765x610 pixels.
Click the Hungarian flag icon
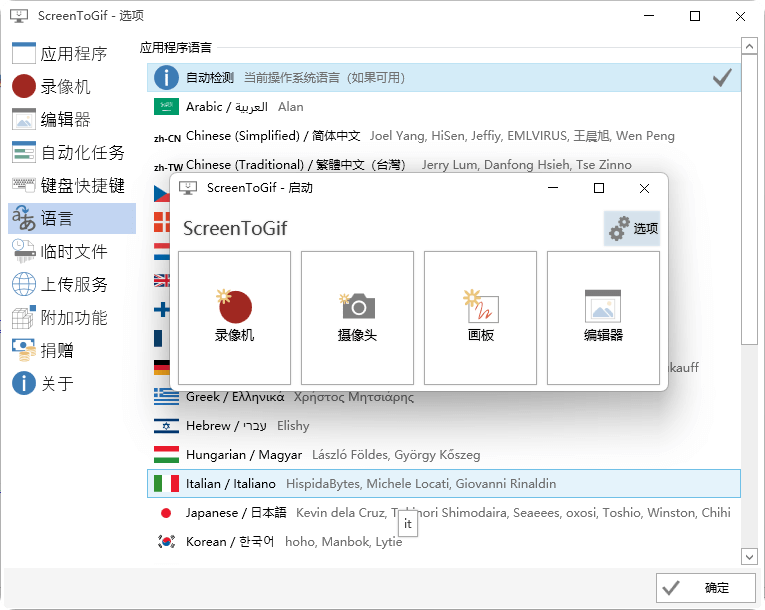click(166, 454)
